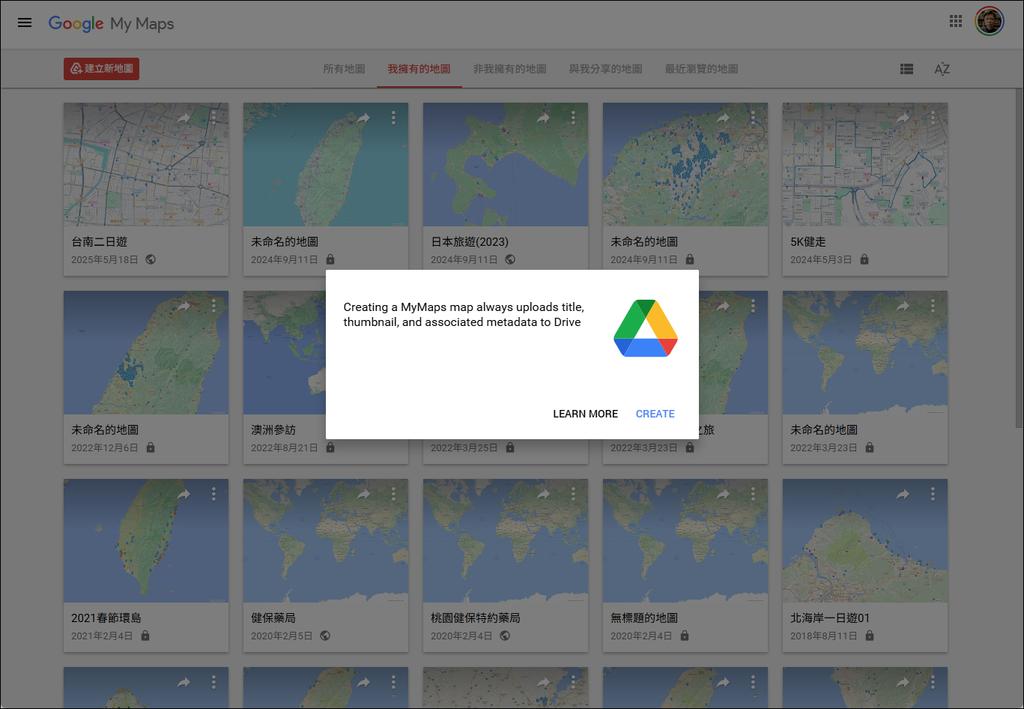The width and height of the screenshot is (1024, 709).
Task: Confirm with the CREATE button
Action: tap(655, 414)
